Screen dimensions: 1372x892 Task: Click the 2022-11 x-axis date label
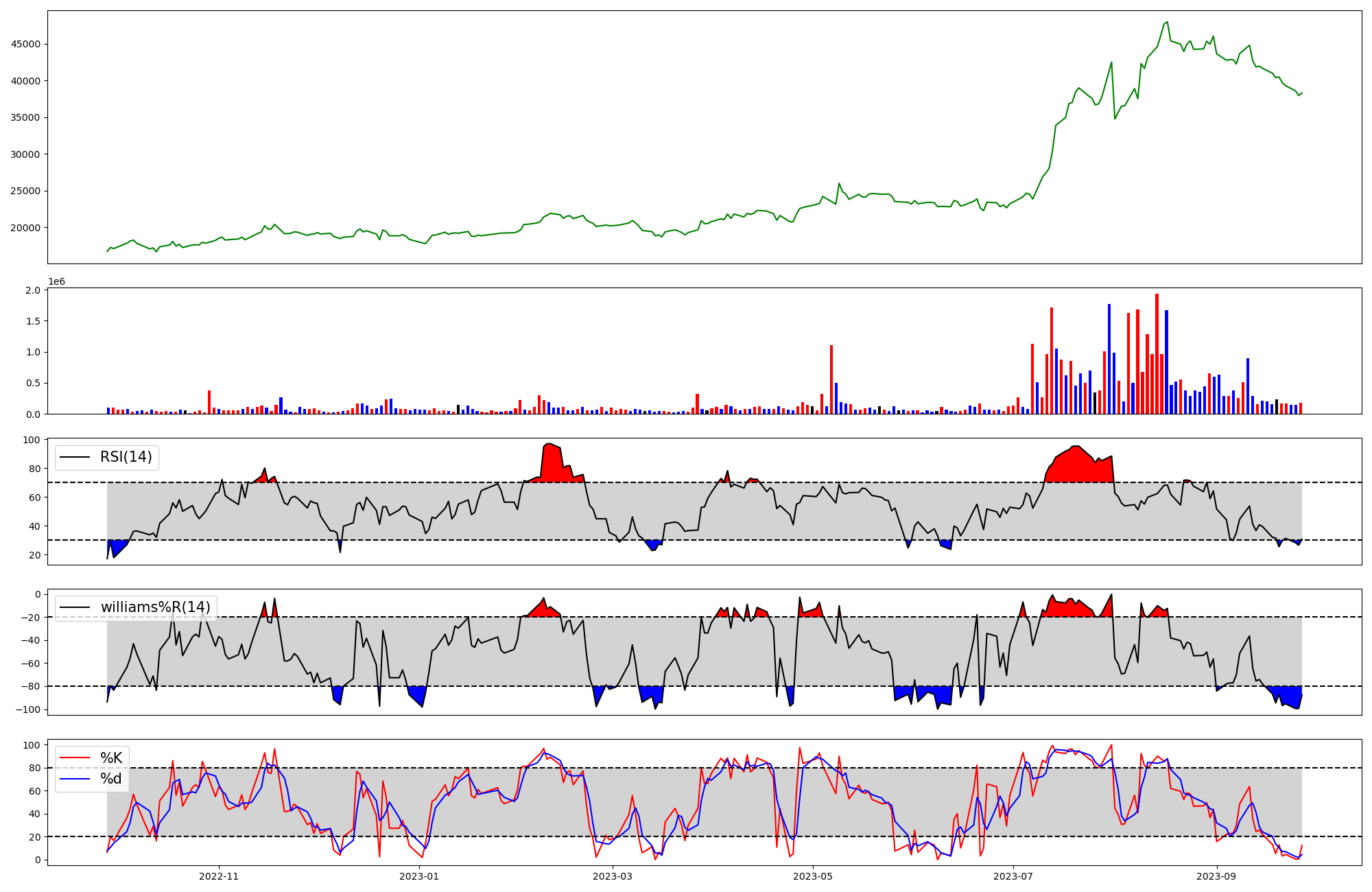[219, 876]
